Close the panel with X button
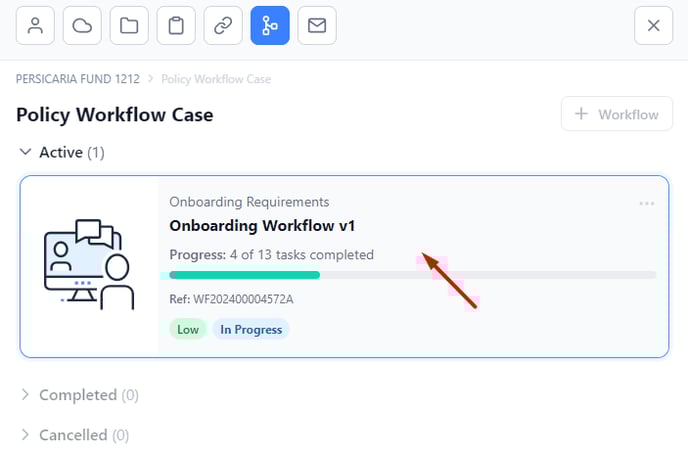 (653, 25)
